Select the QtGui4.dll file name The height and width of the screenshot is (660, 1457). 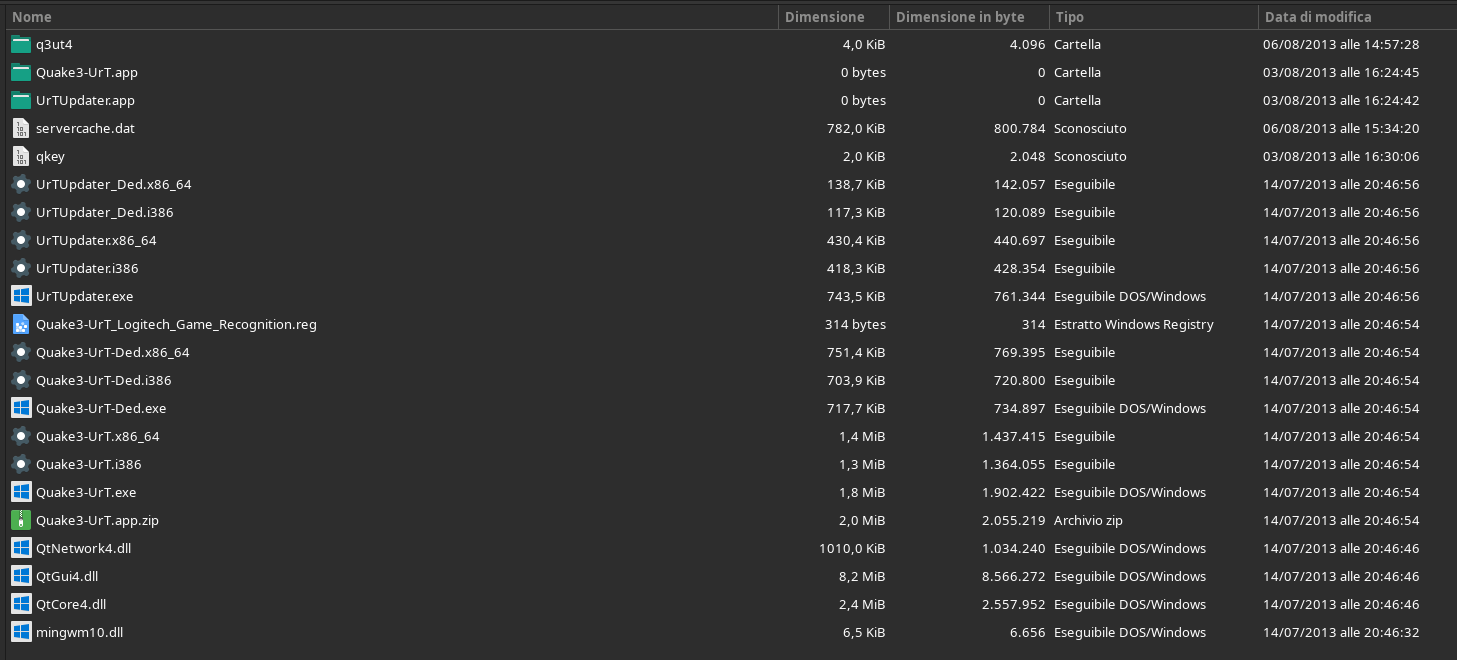point(67,576)
